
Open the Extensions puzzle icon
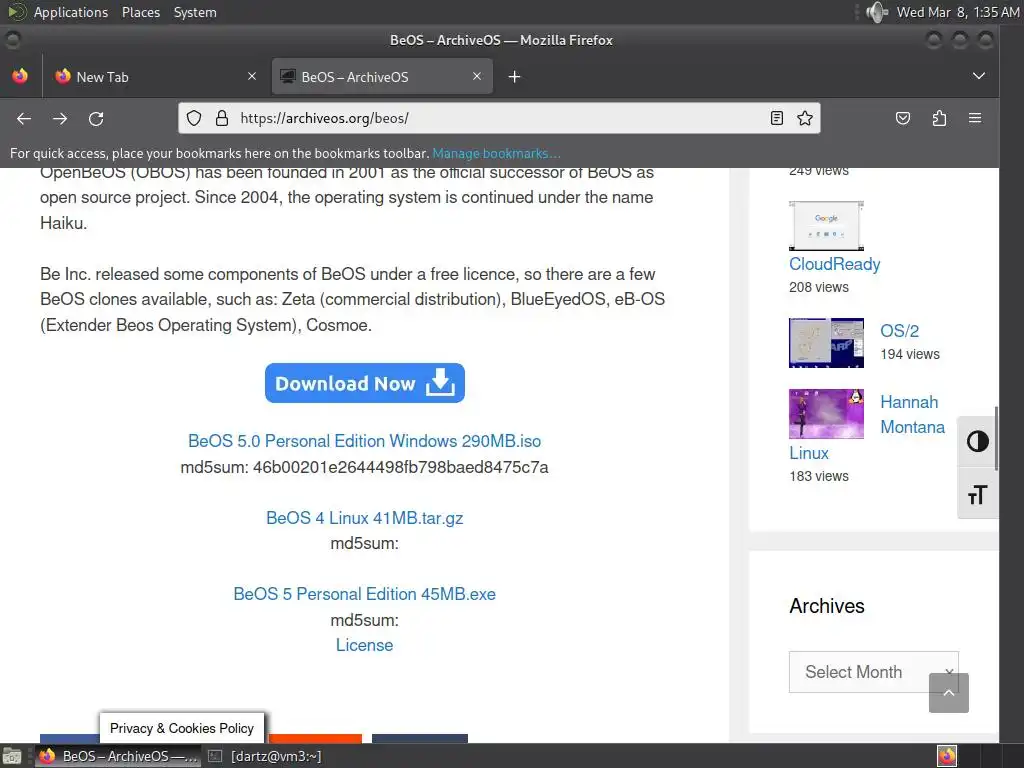click(x=939, y=118)
